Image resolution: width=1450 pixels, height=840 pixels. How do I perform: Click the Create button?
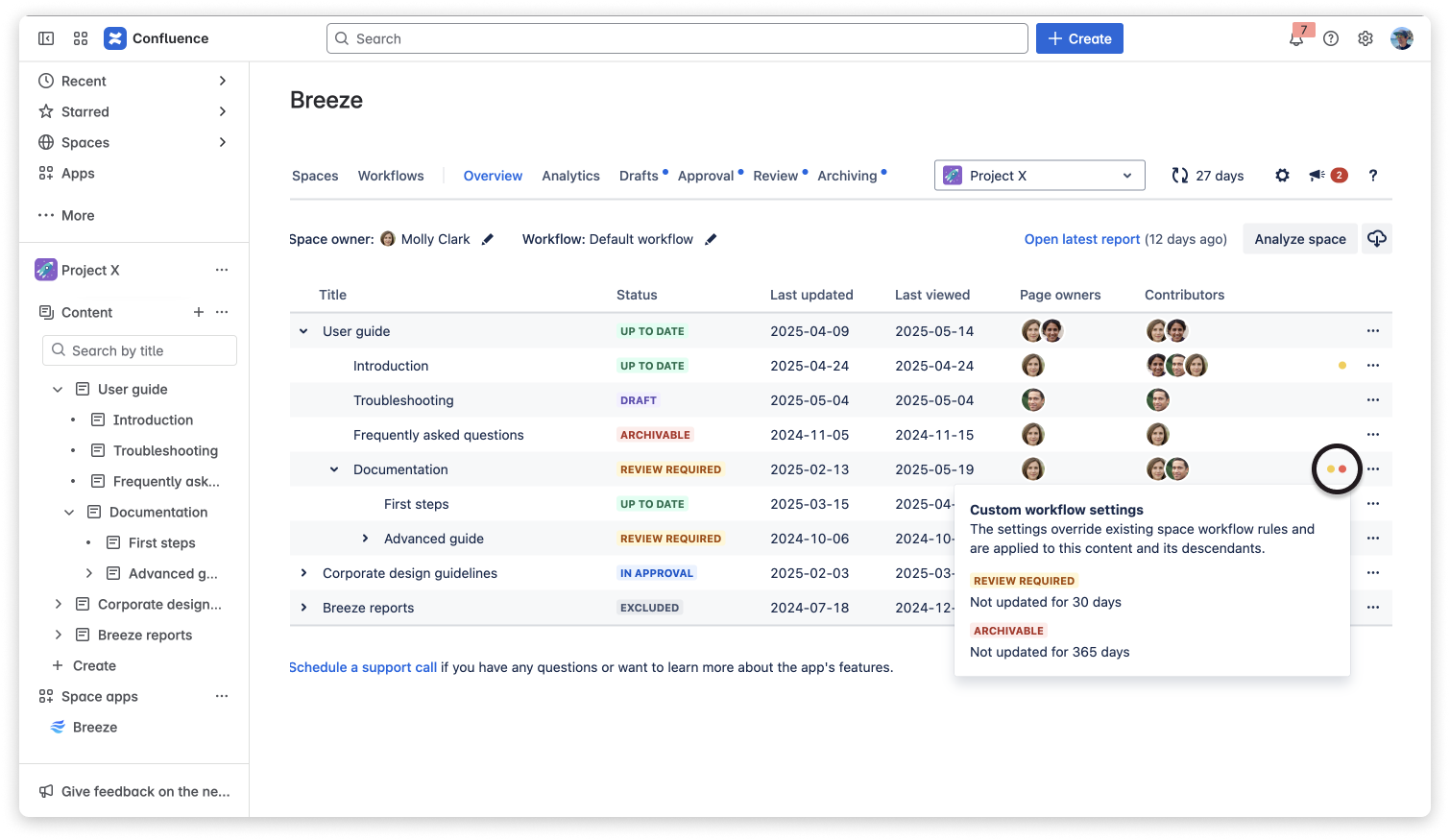1079,38
